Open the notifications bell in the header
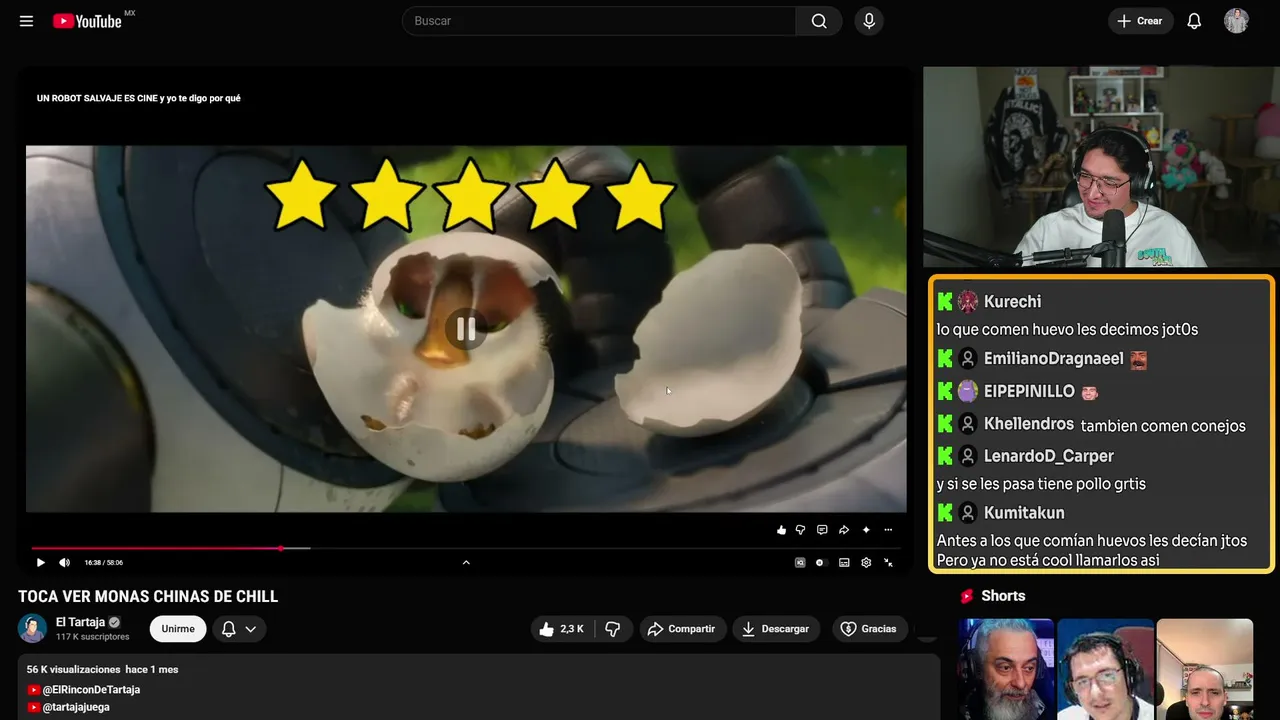Image resolution: width=1280 pixels, height=720 pixels. coord(1194,21)
